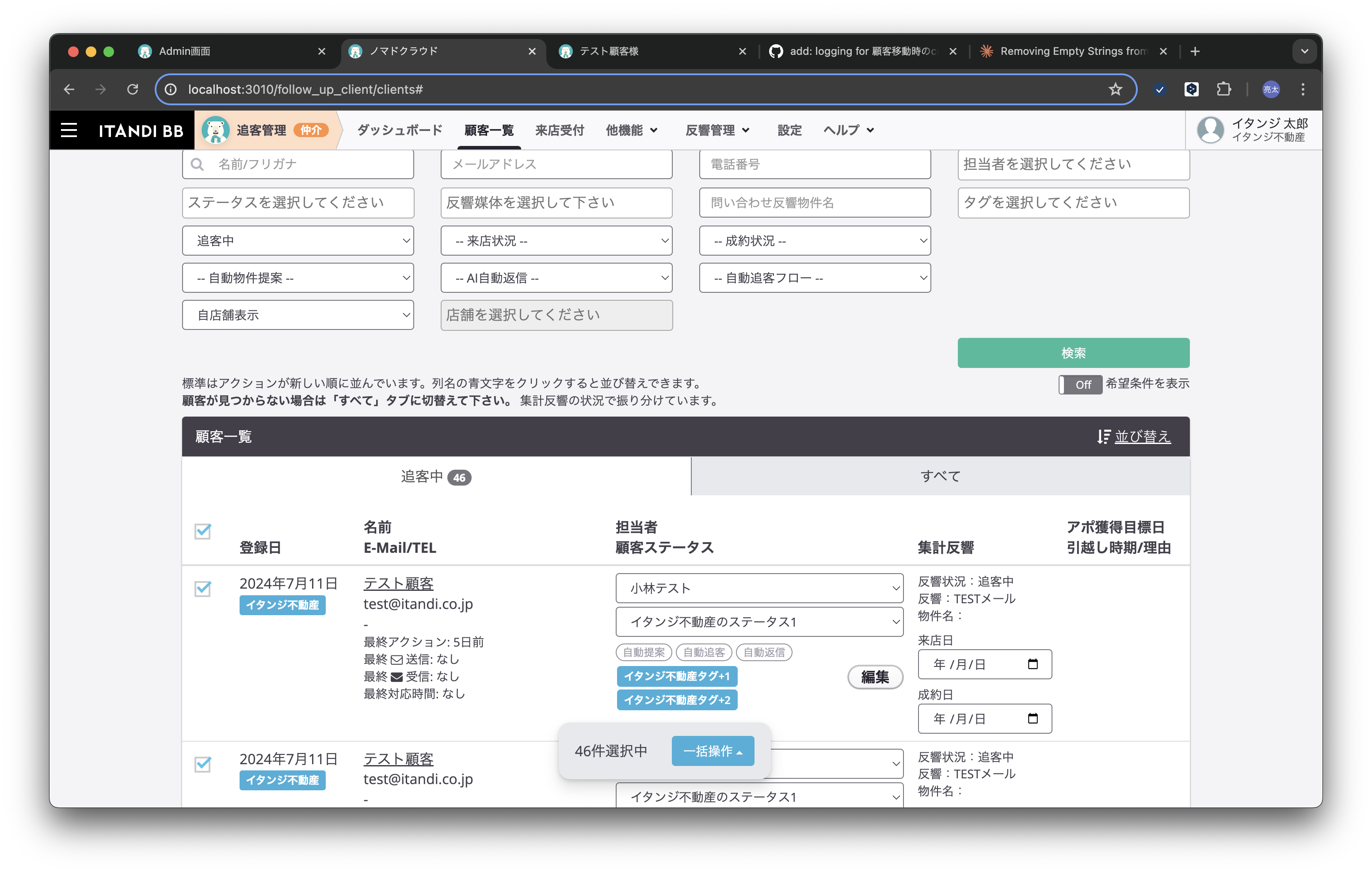This screenshot has height=873, width=1372.
Task: Click the dark cube-shaped extension icon
Action: click(1191, 89)
